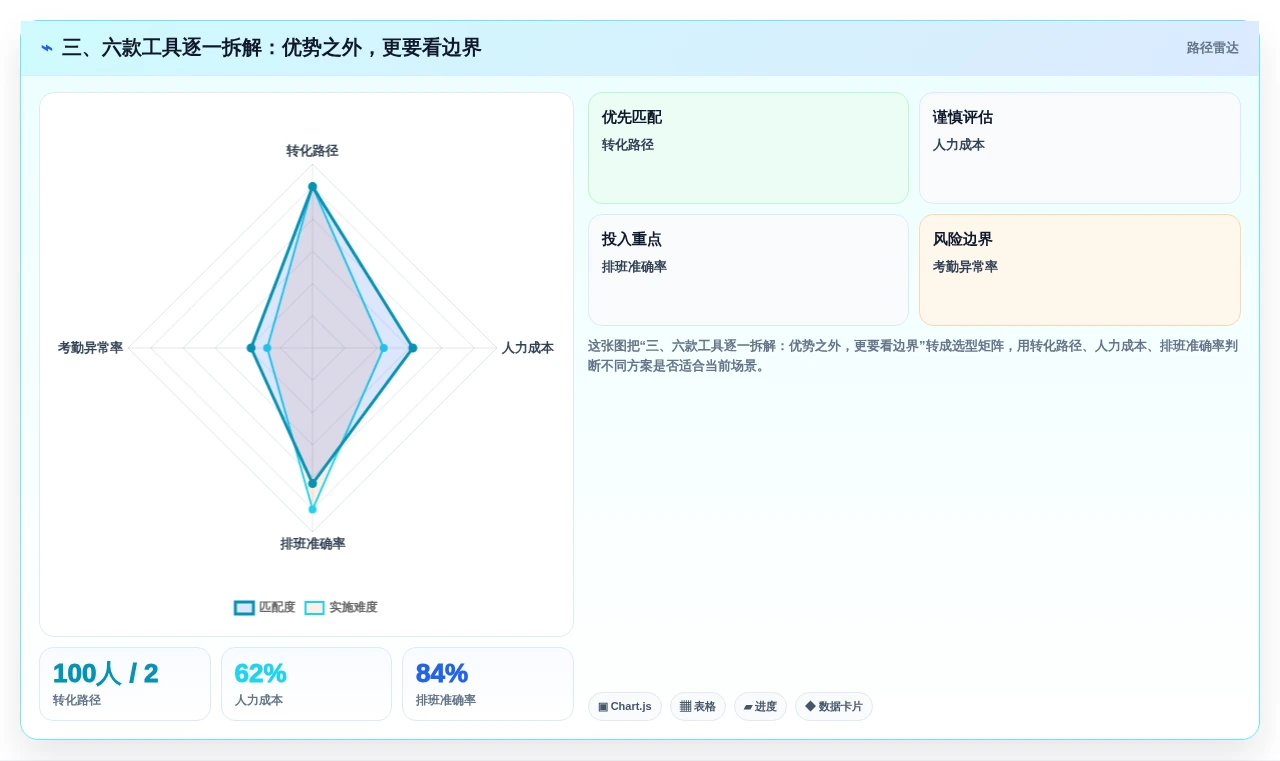
Task: Open the 优先匹配 card
Action: [748, 148]
